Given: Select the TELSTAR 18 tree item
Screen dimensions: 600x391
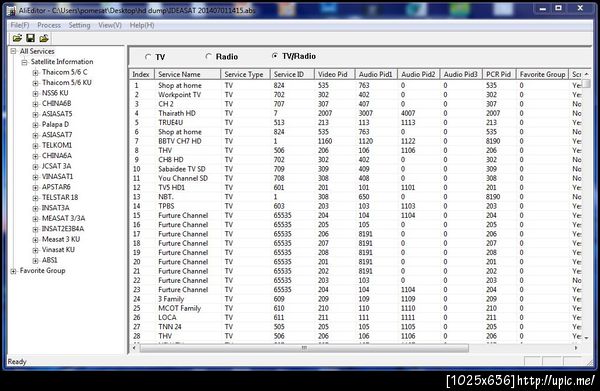Looking at the screenshot, I should pos(60,197).
